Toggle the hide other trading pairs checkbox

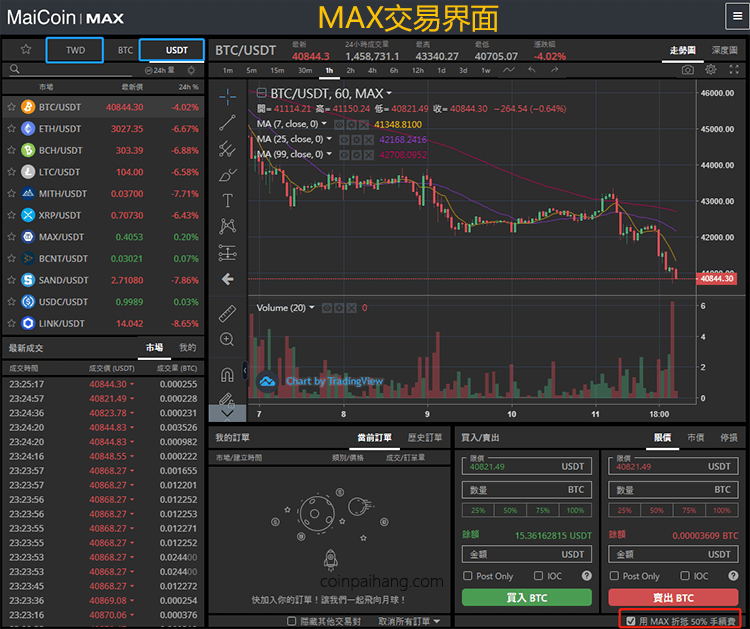coord(291,621)
